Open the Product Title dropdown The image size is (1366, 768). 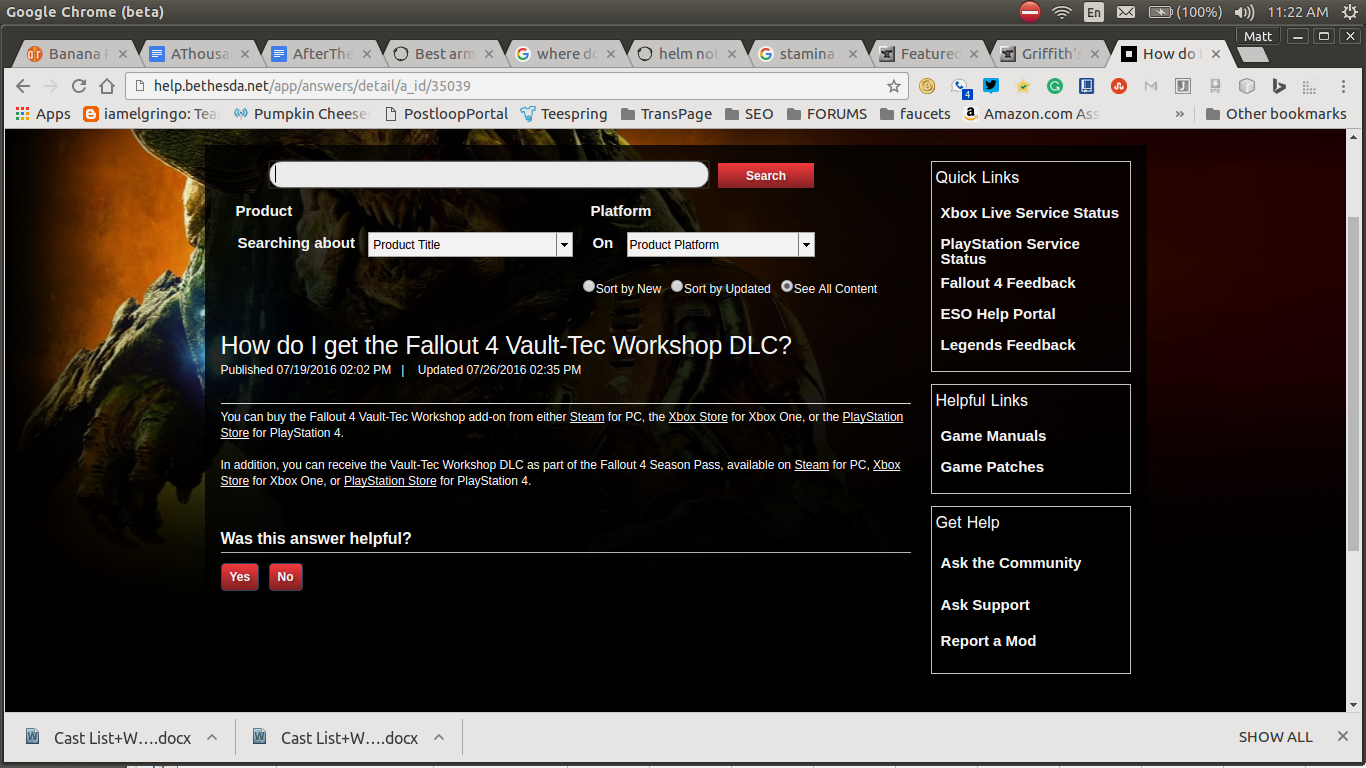tap(470, 244)
